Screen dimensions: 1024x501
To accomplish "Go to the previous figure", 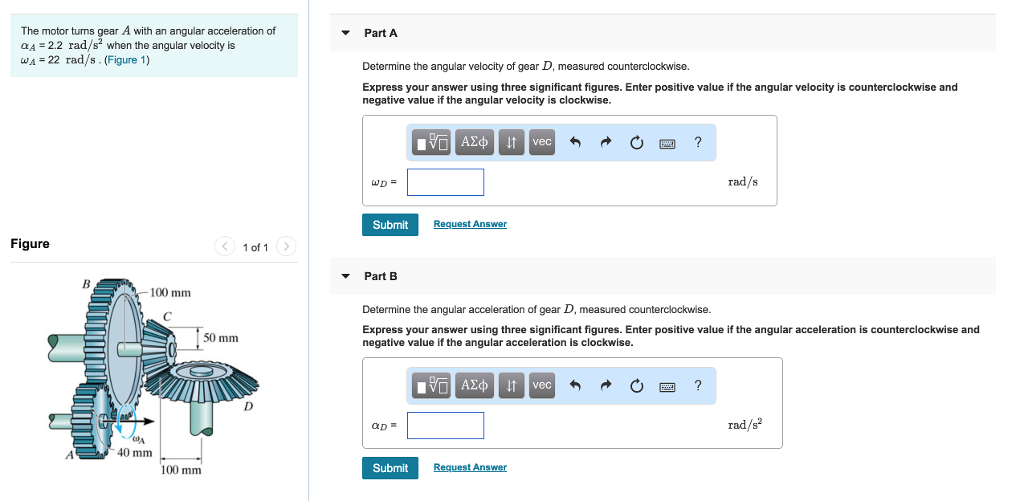I will tap(226, 246).
